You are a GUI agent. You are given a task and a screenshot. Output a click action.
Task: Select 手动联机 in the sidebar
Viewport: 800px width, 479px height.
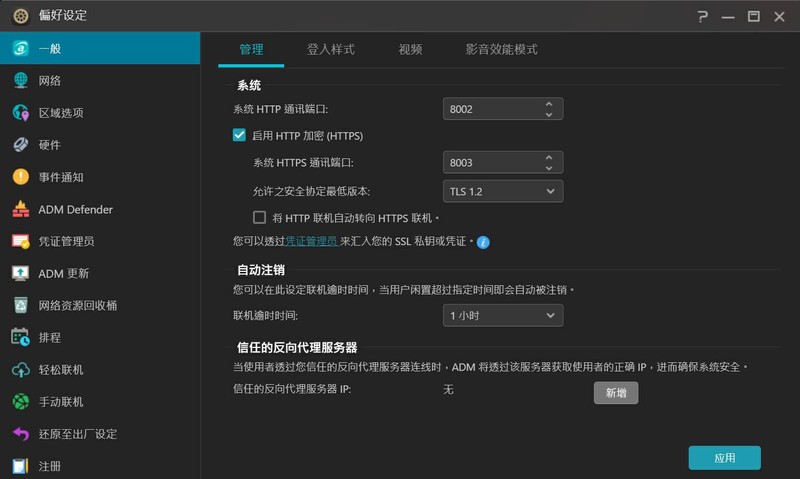pos(100,402)
